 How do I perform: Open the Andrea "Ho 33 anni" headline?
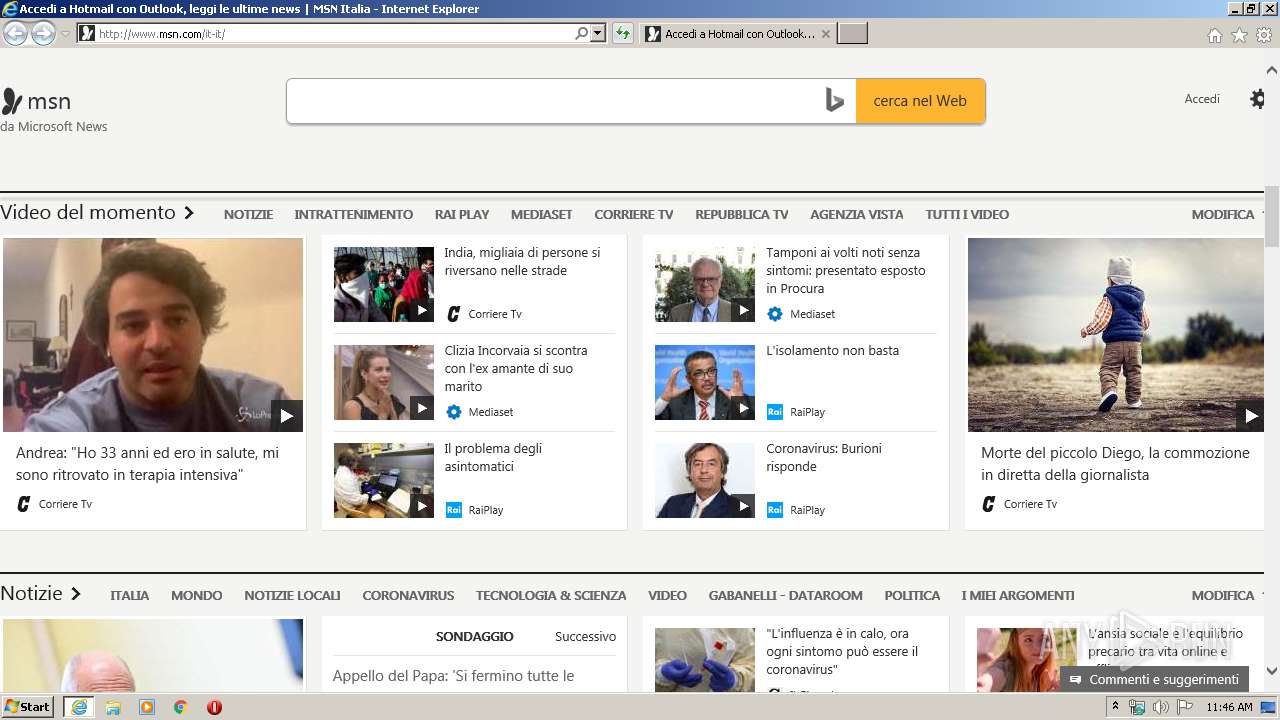pos(147,464)
